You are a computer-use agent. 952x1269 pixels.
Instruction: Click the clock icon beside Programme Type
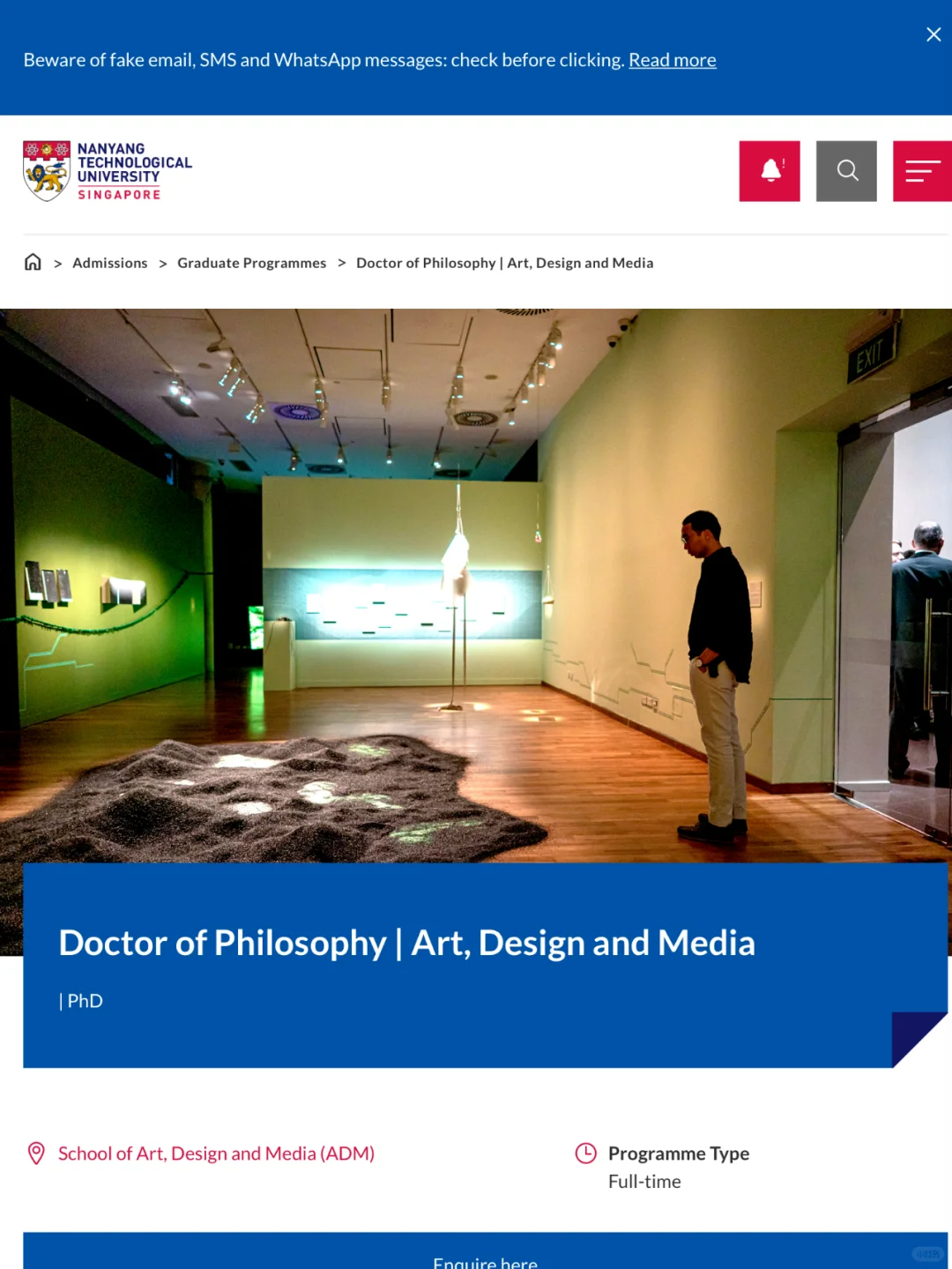point(586,1153)
